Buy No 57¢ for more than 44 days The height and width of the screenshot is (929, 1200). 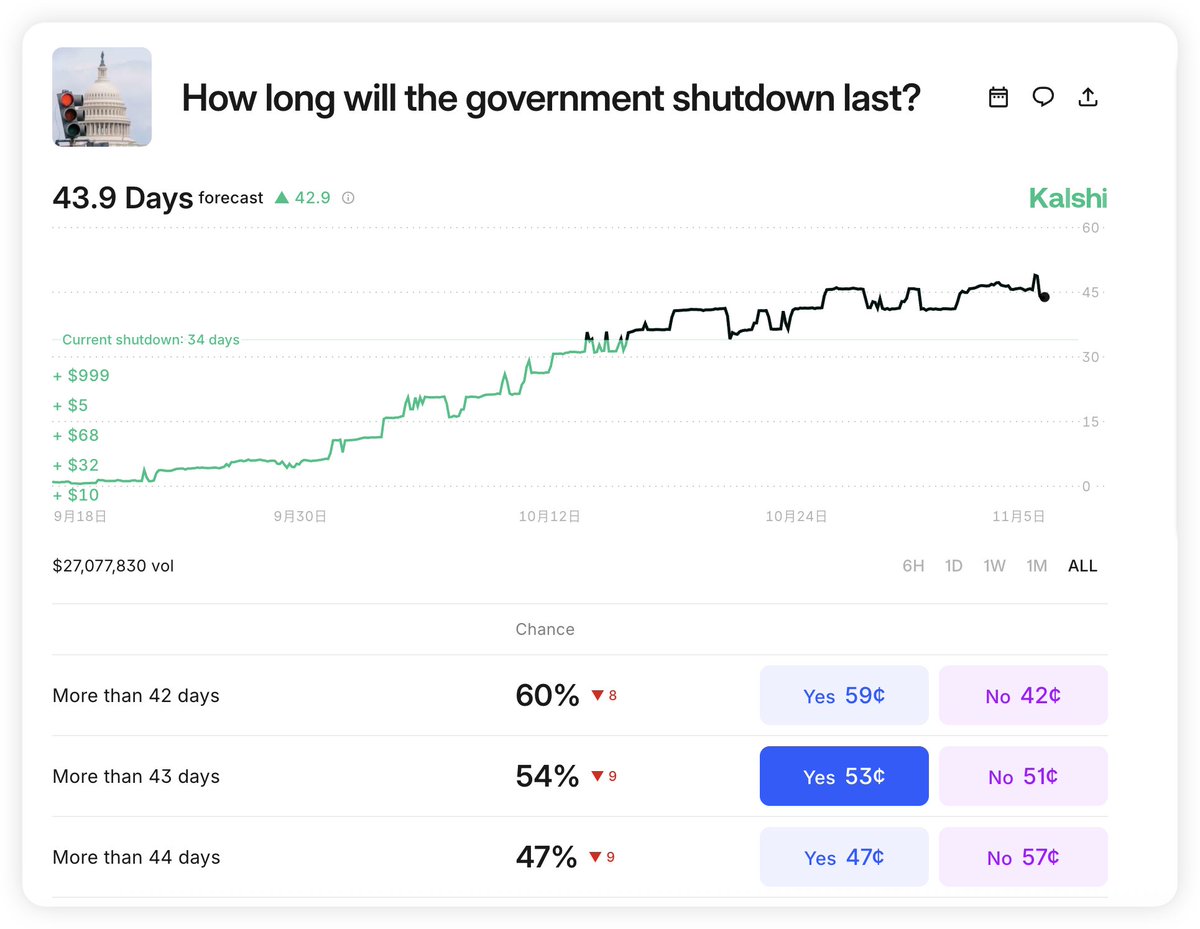(x=1023, y=857)
